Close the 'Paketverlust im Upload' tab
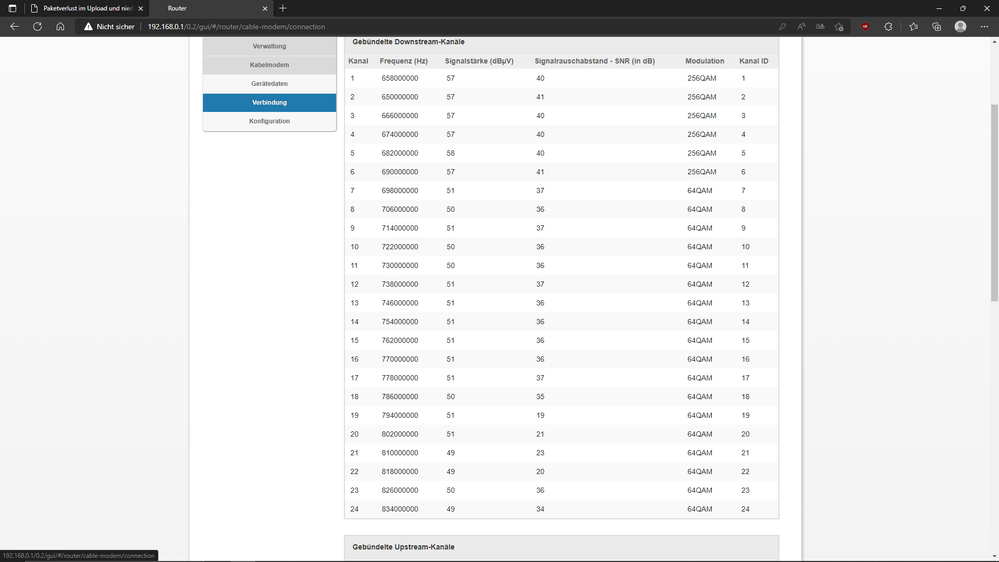This screenshot has width=999, height=562. (141, 8)
